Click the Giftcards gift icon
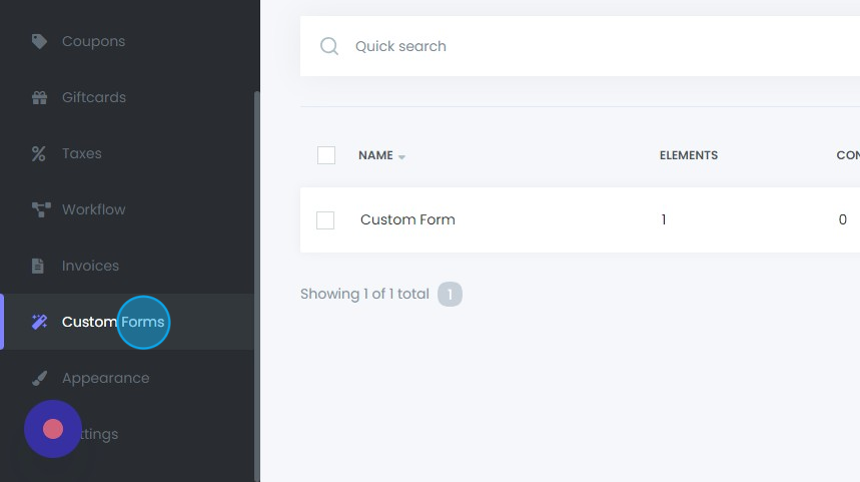 (39, 98)
